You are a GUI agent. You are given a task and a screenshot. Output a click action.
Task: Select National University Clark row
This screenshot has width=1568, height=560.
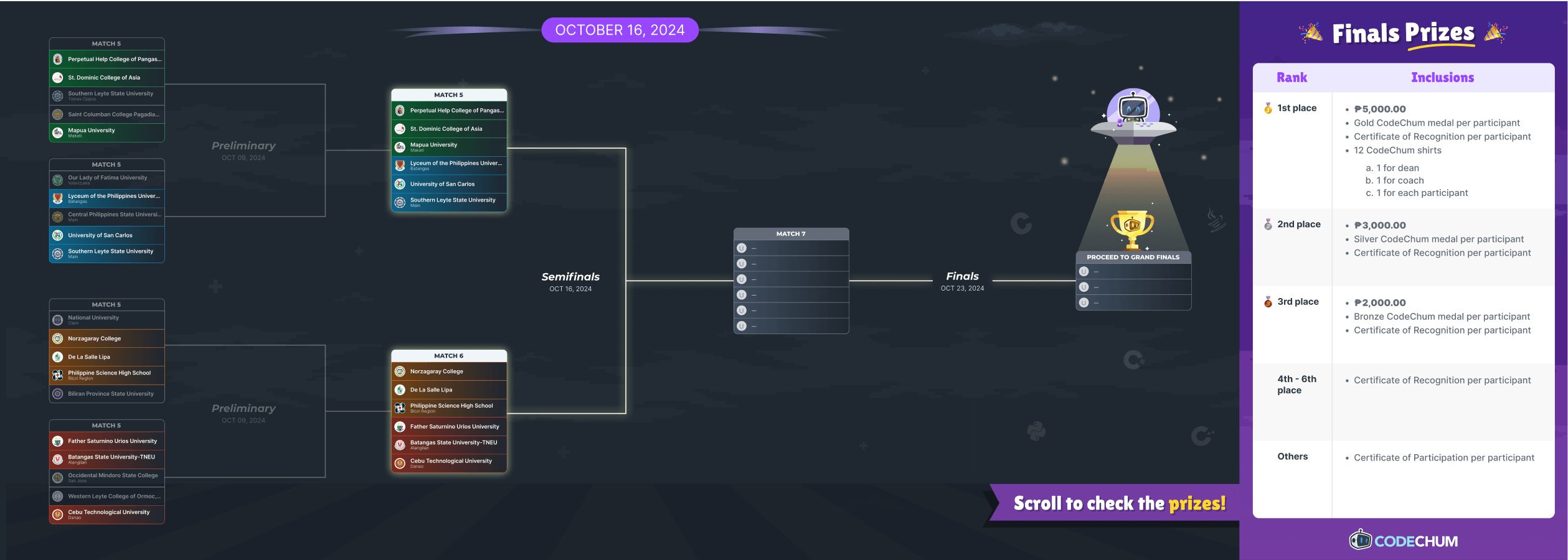point(107,320)
